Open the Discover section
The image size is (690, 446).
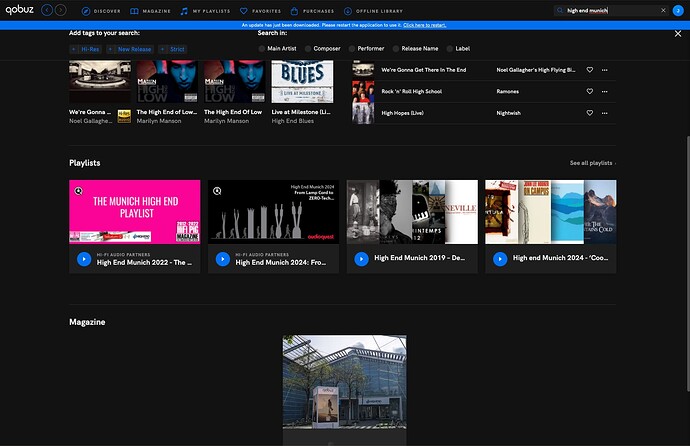101,11
